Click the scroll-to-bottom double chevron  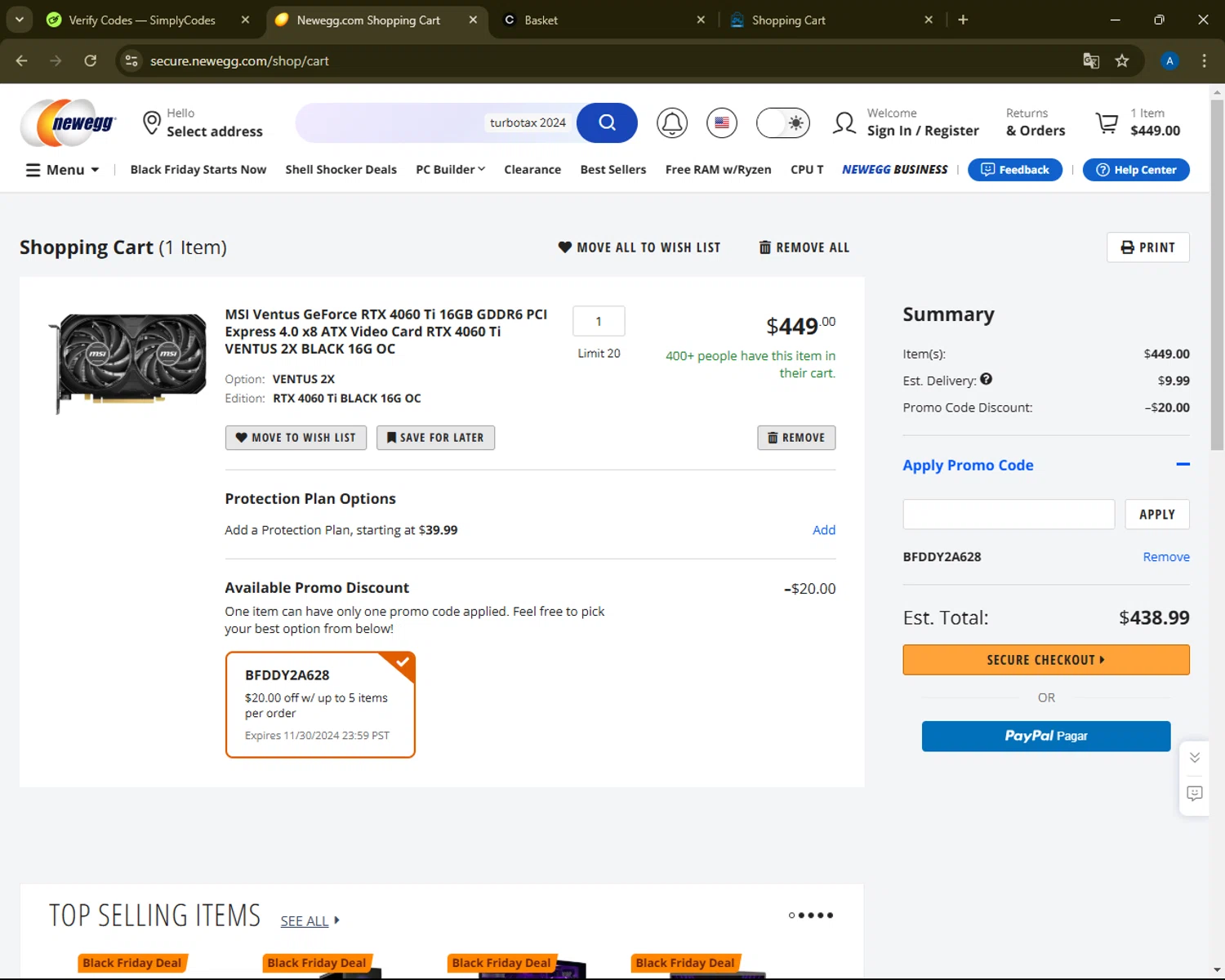(1195, 758)
